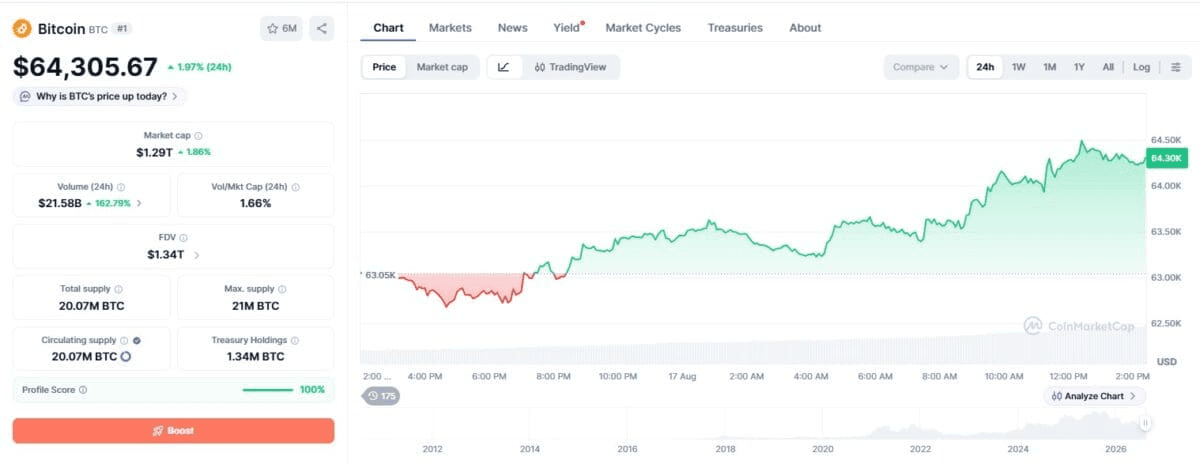Open the Chart tab
The width and height of the screenshot is (1200, 464).
tap(388, 28)
